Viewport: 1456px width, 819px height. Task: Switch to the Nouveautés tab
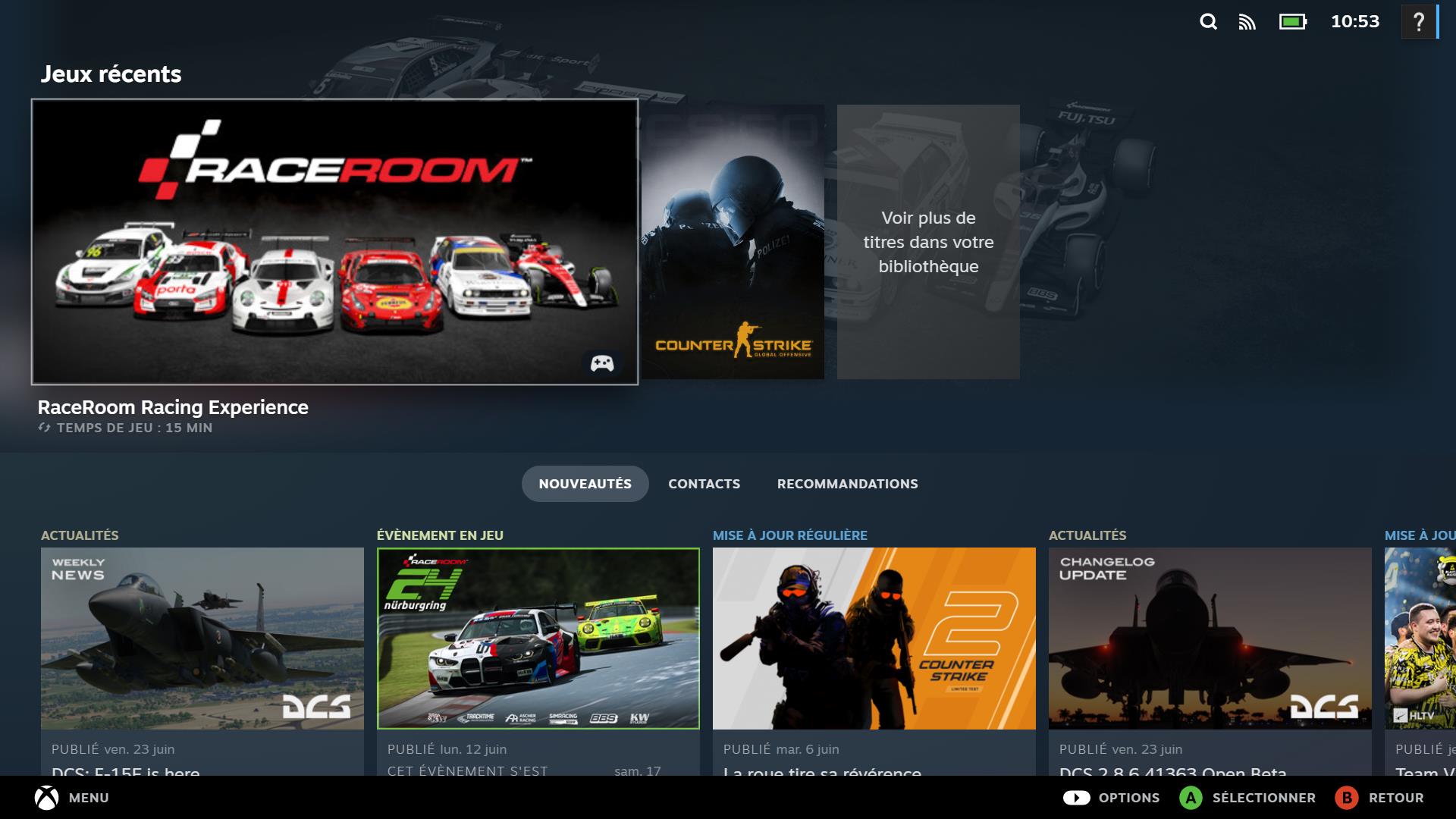[585, 484]
